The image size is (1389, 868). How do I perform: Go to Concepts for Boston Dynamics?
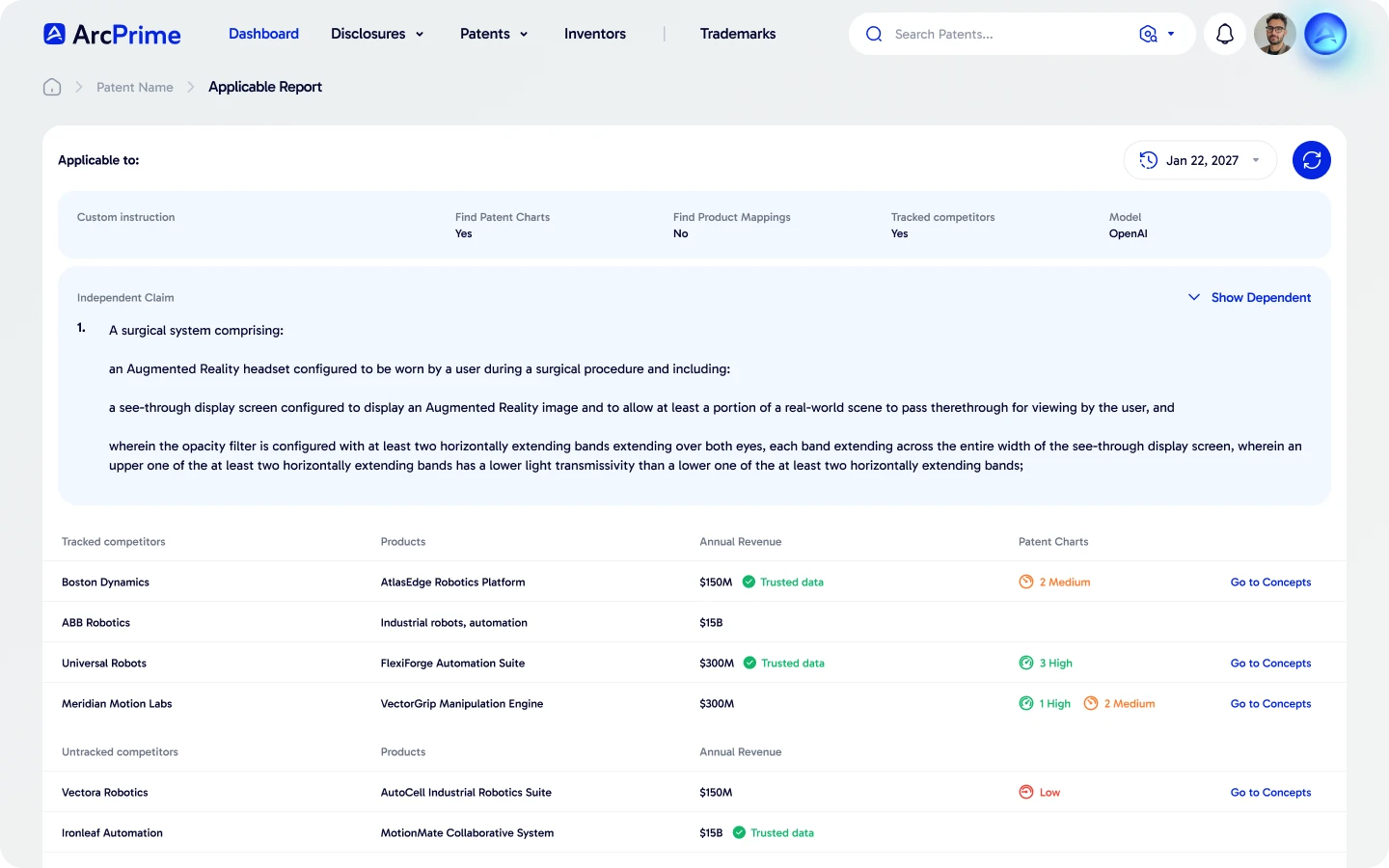pos(1270,582)
